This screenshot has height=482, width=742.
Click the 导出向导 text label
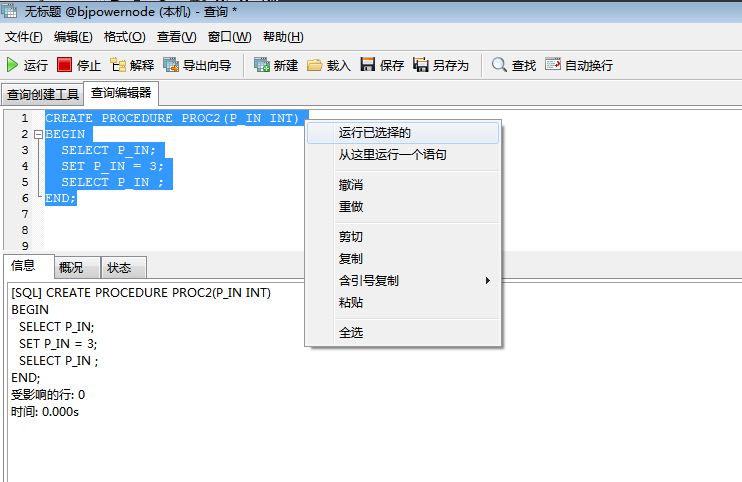[x=207, y=65]
